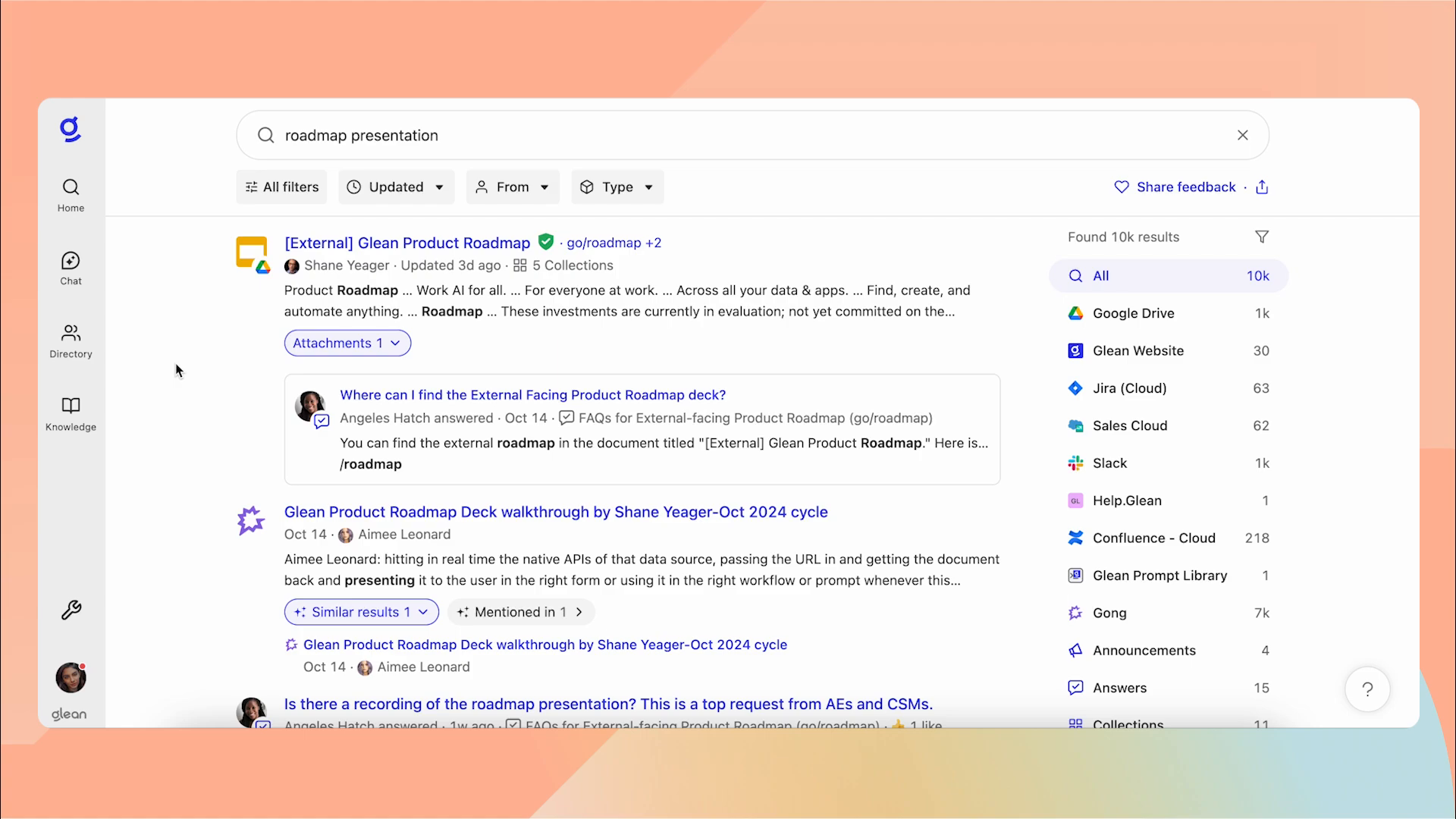
Task: Open the Knowledge section
Action: click(x=70, y=414)
